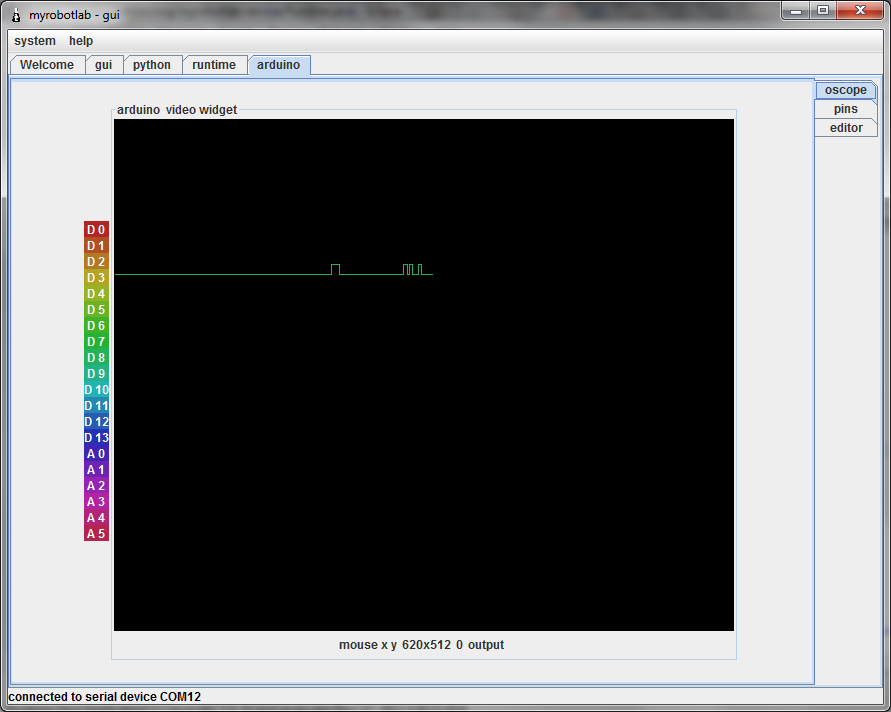Screen dimensions: 891x712
Task: Click the A 0 analog pin button
Action: (96, 453)
